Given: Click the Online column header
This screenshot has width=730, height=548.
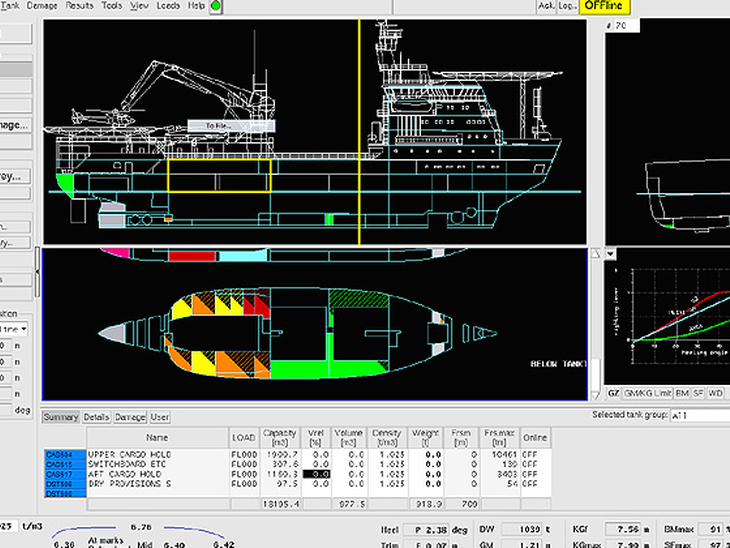Looking at the screenshot, I should 535,438.
